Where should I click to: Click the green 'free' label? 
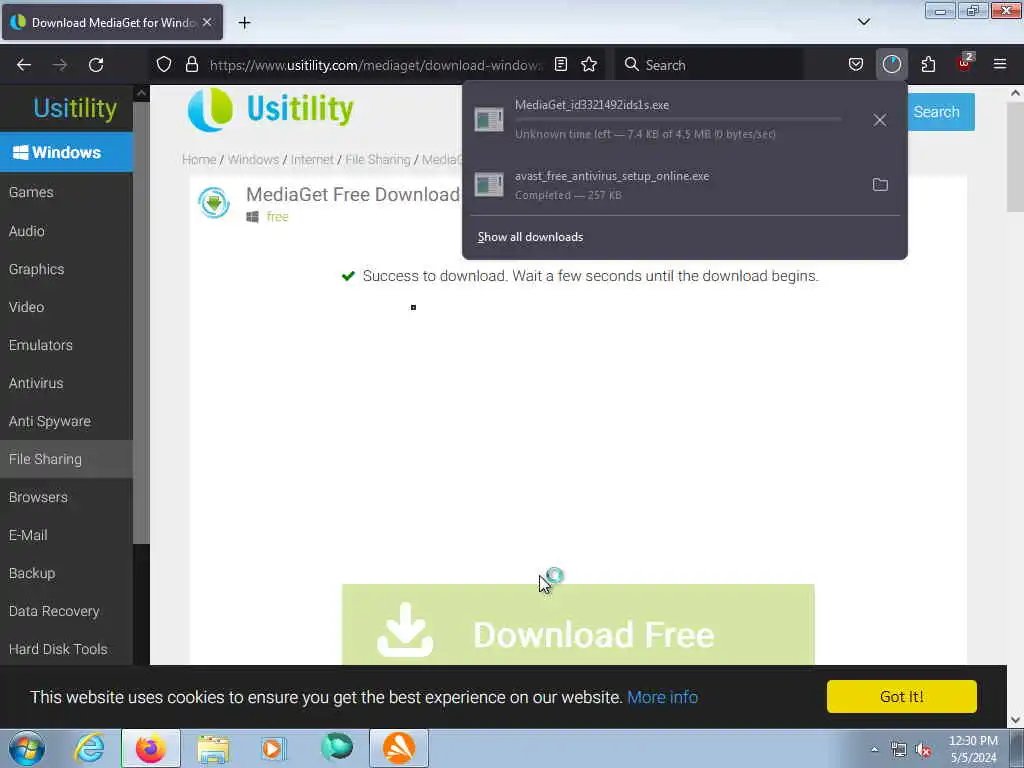[277, 217]
